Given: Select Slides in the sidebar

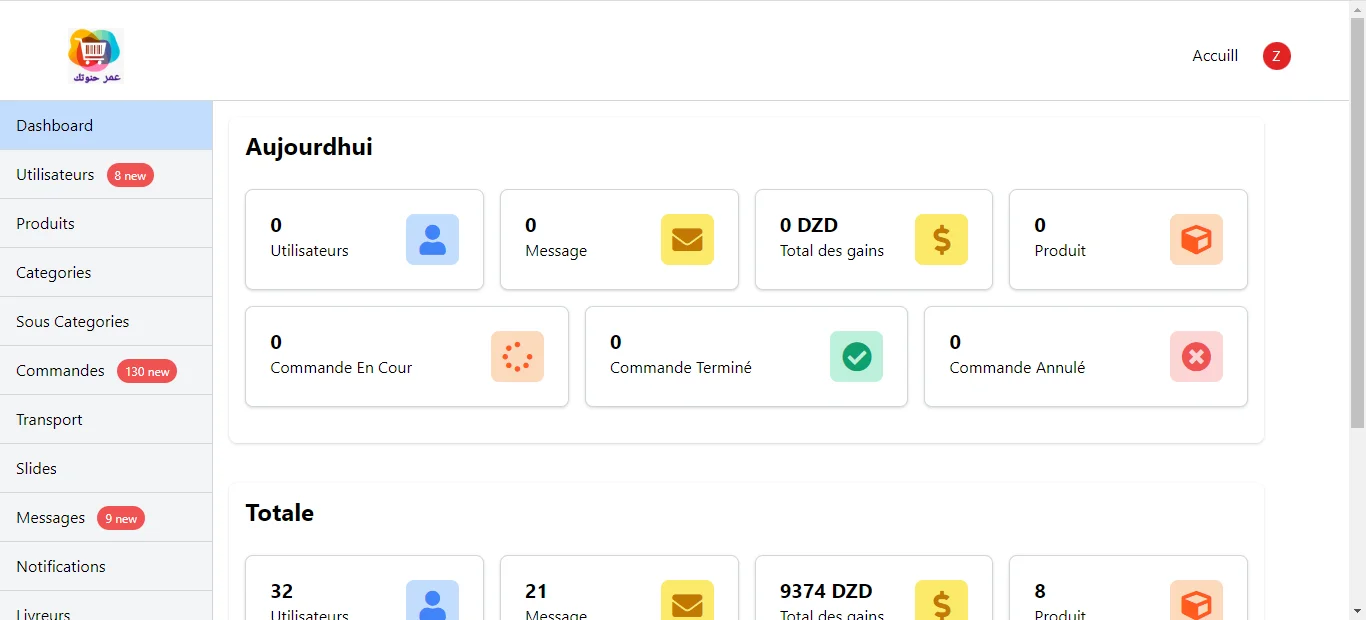Looking at the screenshot, I should coord(106,469).
